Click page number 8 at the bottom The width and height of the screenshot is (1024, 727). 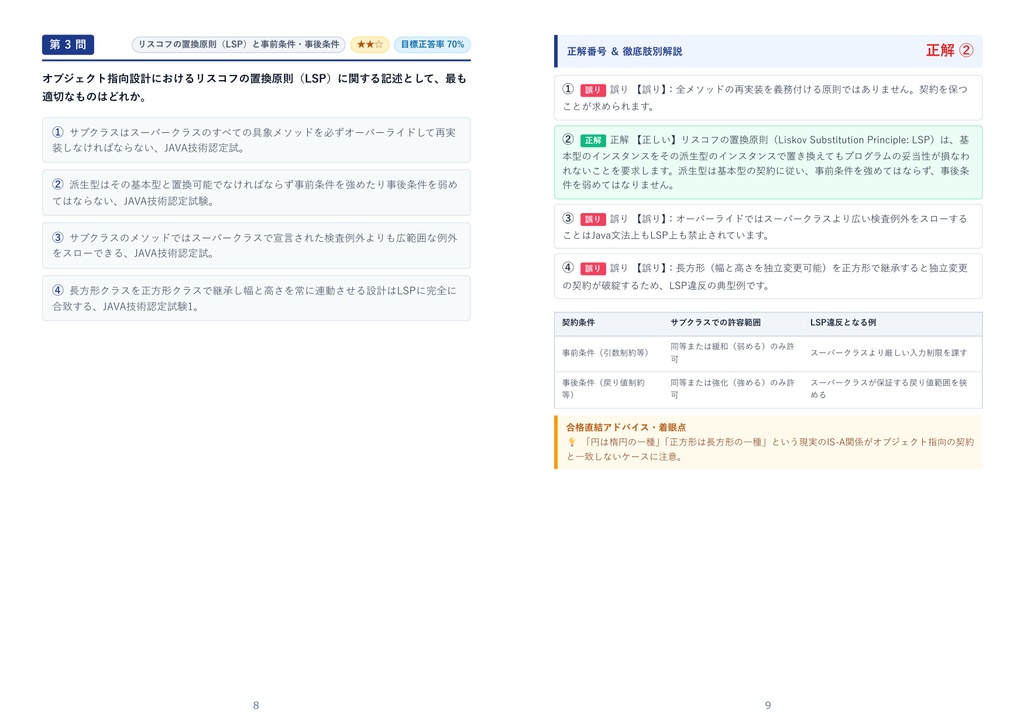pyautogui.click(x=256, y=705)
